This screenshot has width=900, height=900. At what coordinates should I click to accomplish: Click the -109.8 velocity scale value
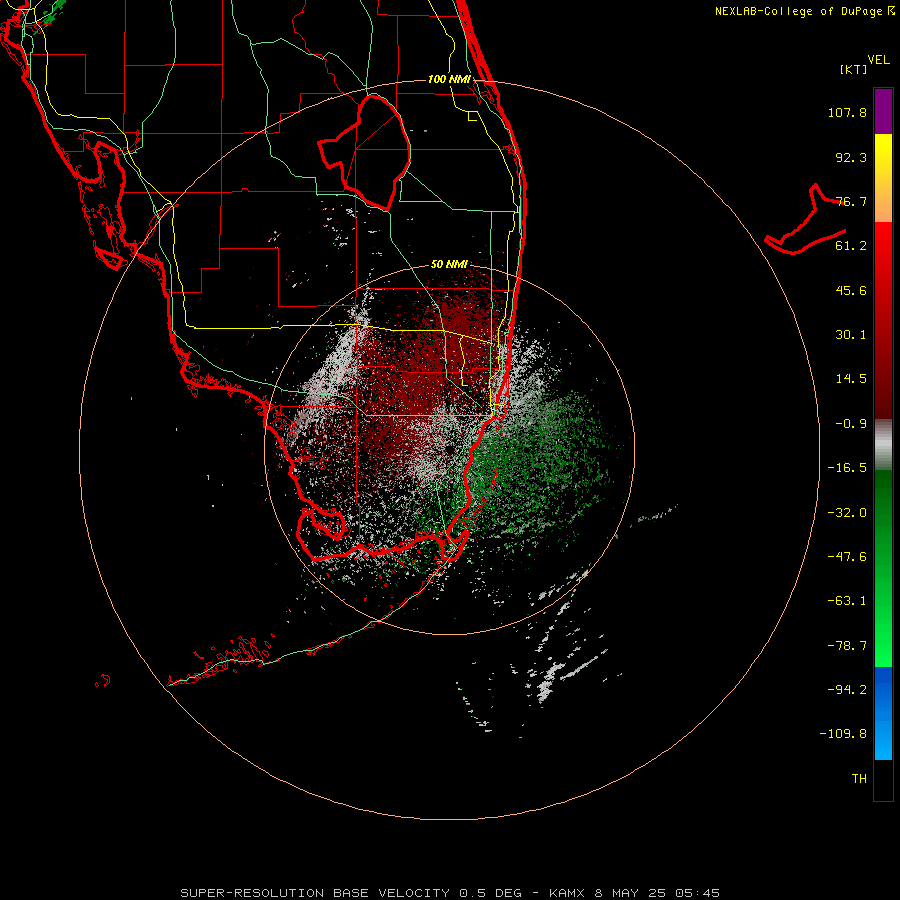(x=843, y=734)
